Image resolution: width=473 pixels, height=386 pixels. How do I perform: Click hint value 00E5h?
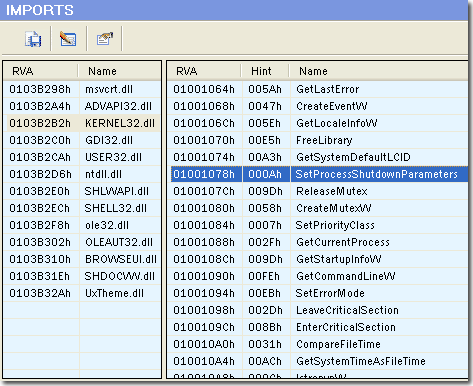click(265, 140)
